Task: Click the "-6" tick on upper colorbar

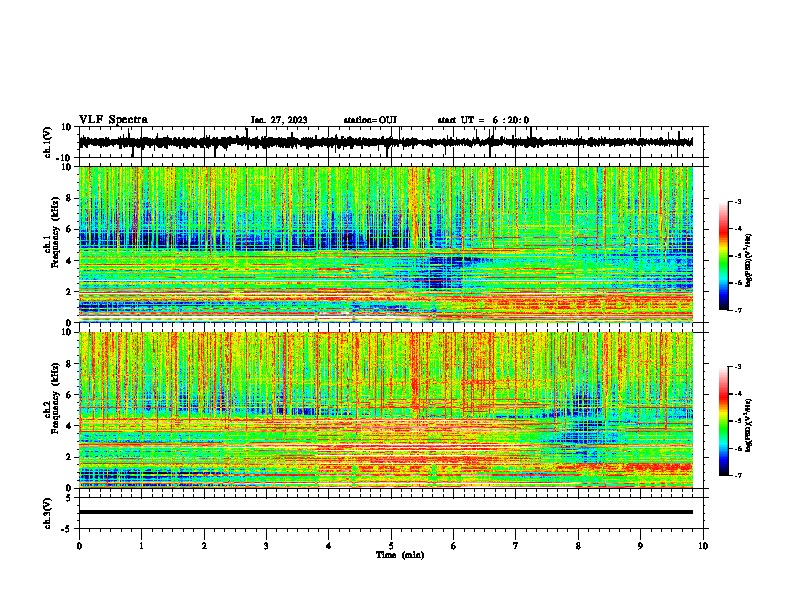Action: pyautogui.click(x=738, y=283)
